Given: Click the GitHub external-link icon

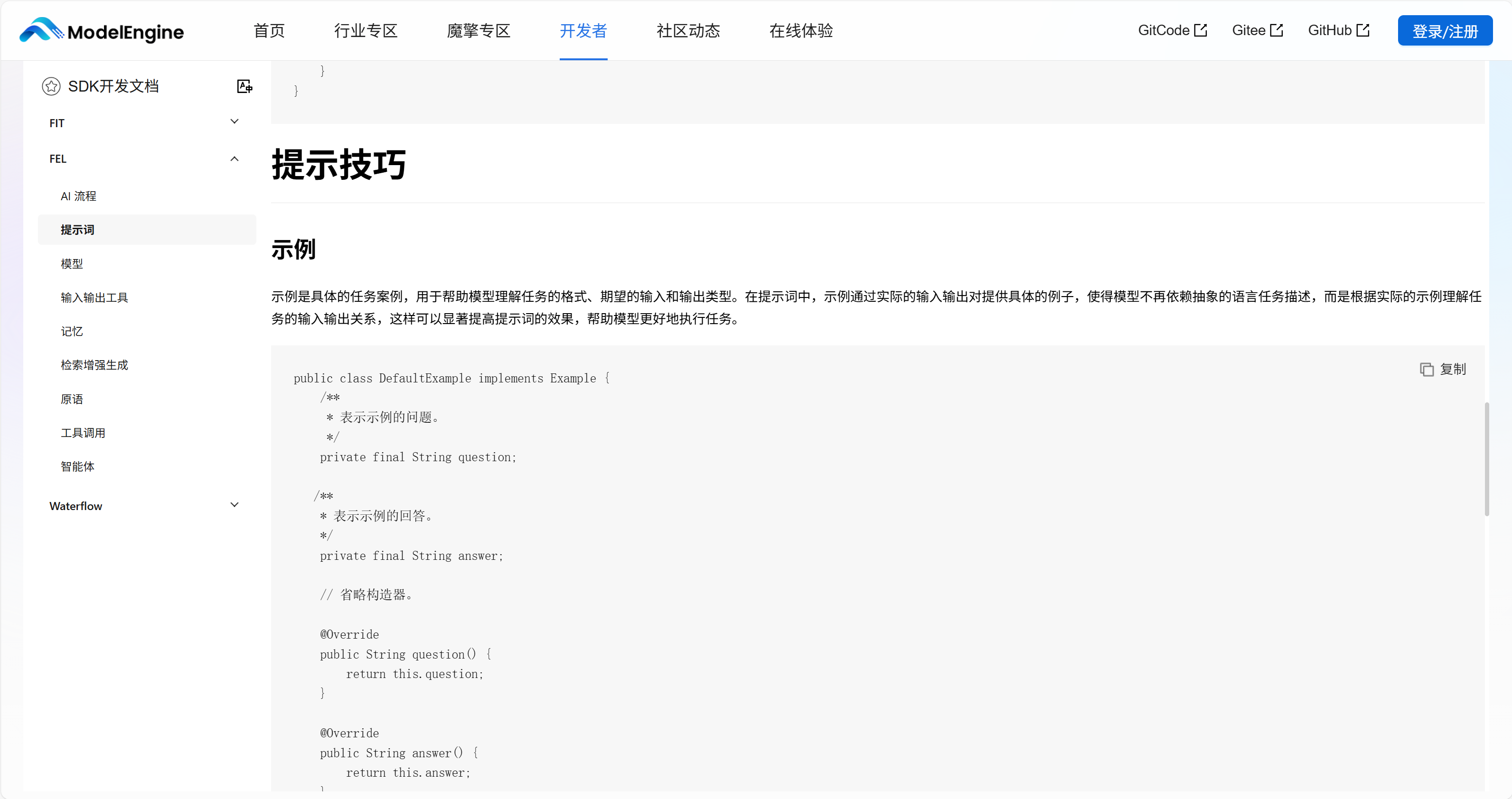Looking at the screenshot, I should (1363, 29).
